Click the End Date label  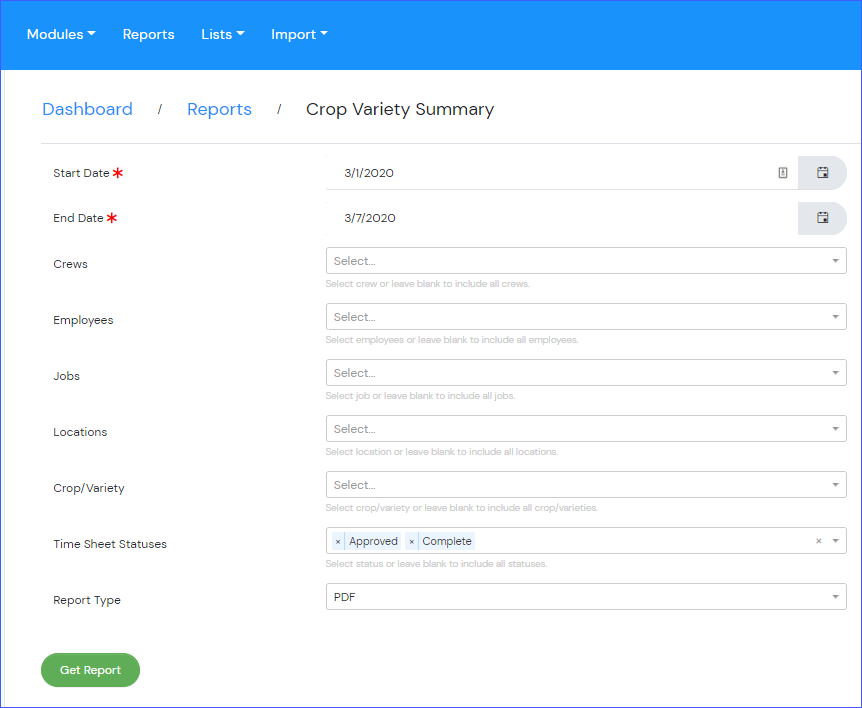pos(79,218)
